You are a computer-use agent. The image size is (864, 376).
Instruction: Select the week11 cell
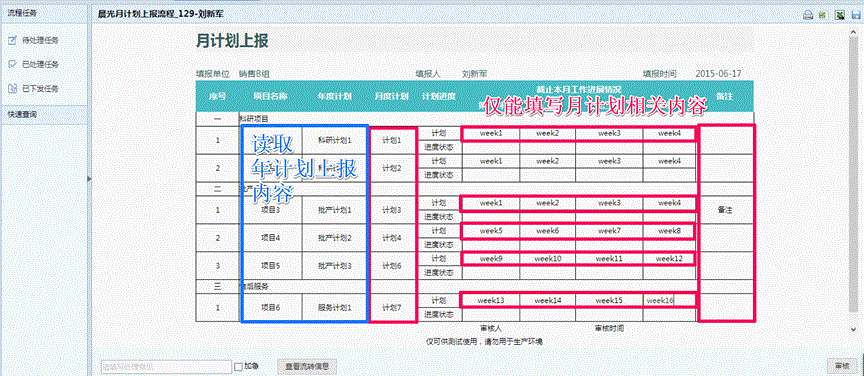point(609,259)
